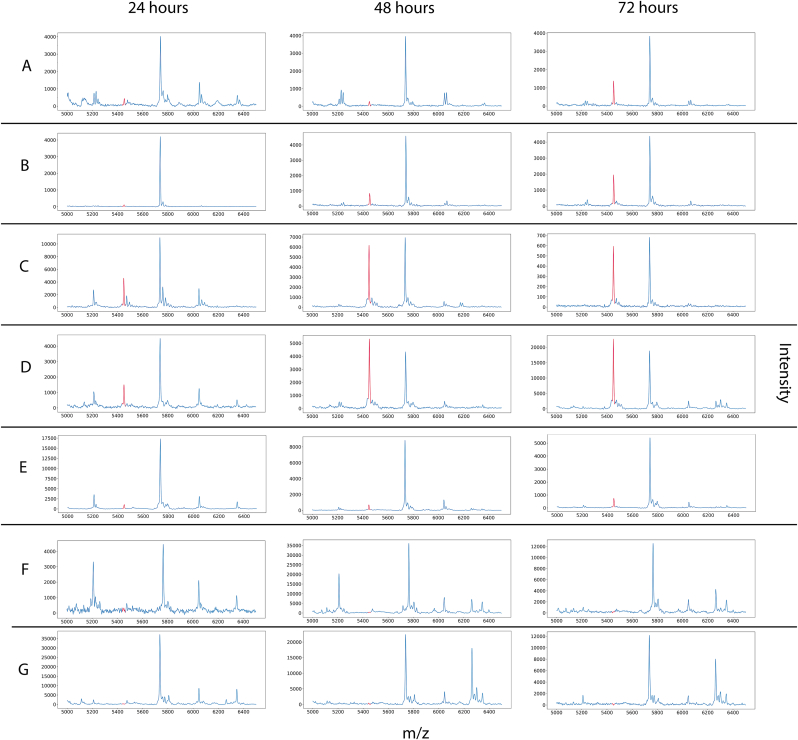Viewport: 798px width, 740px height.
Task: Open row B 72 hours spectrum plot
Action: point(651,171)
